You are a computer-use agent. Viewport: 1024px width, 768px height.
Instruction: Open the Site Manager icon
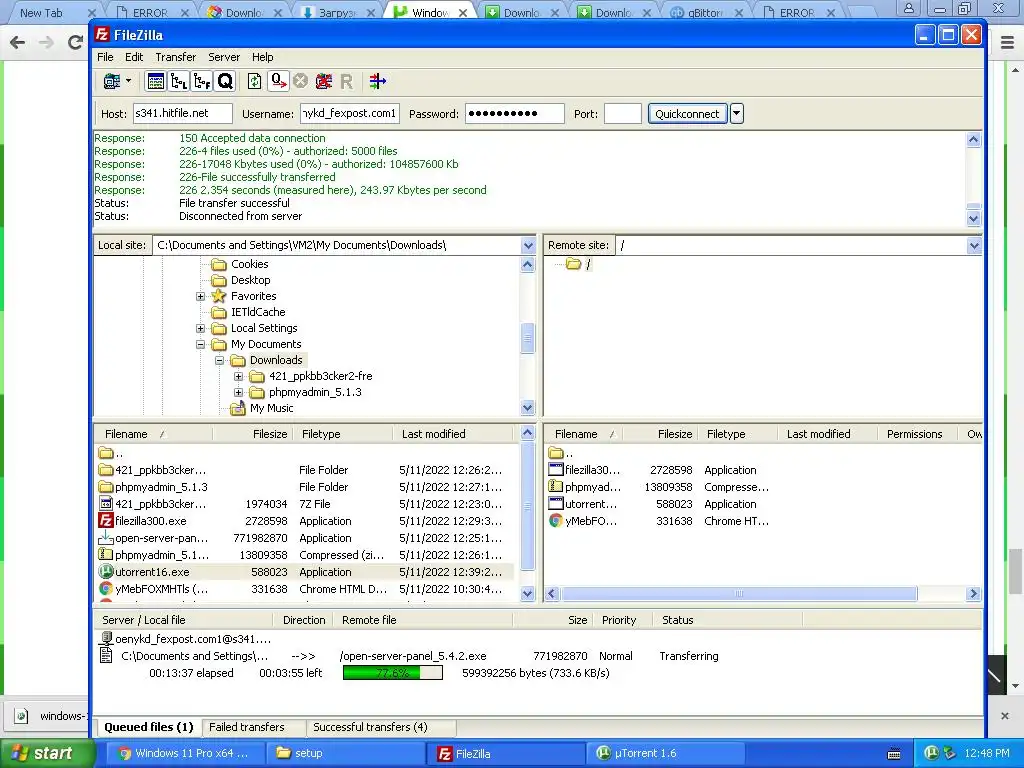click(112, 81)
